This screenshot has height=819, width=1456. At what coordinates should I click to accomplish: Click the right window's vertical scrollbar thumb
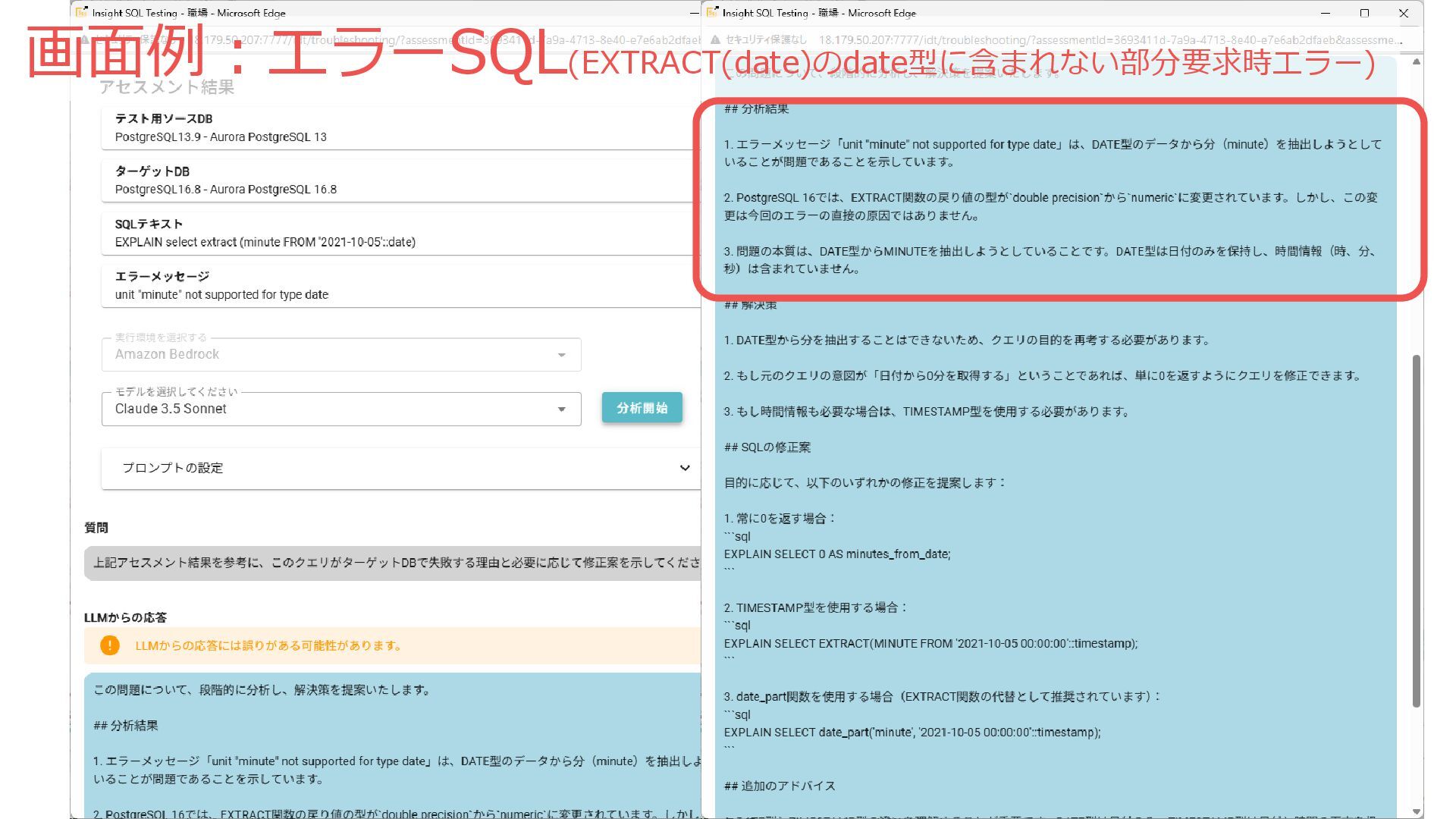pyautogui.click(x=1416, y=531)
